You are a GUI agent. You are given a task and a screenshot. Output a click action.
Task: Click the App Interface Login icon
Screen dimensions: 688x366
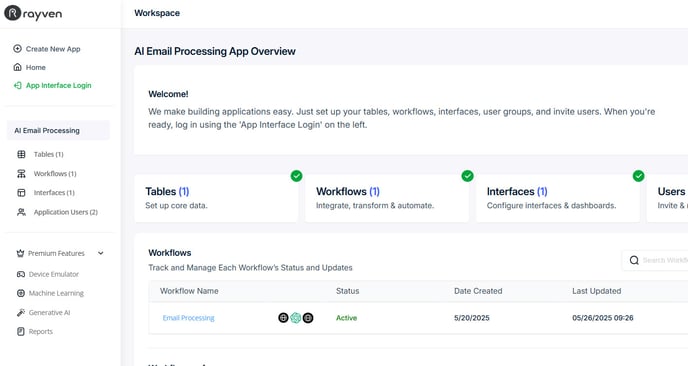(x=18, y=86)
